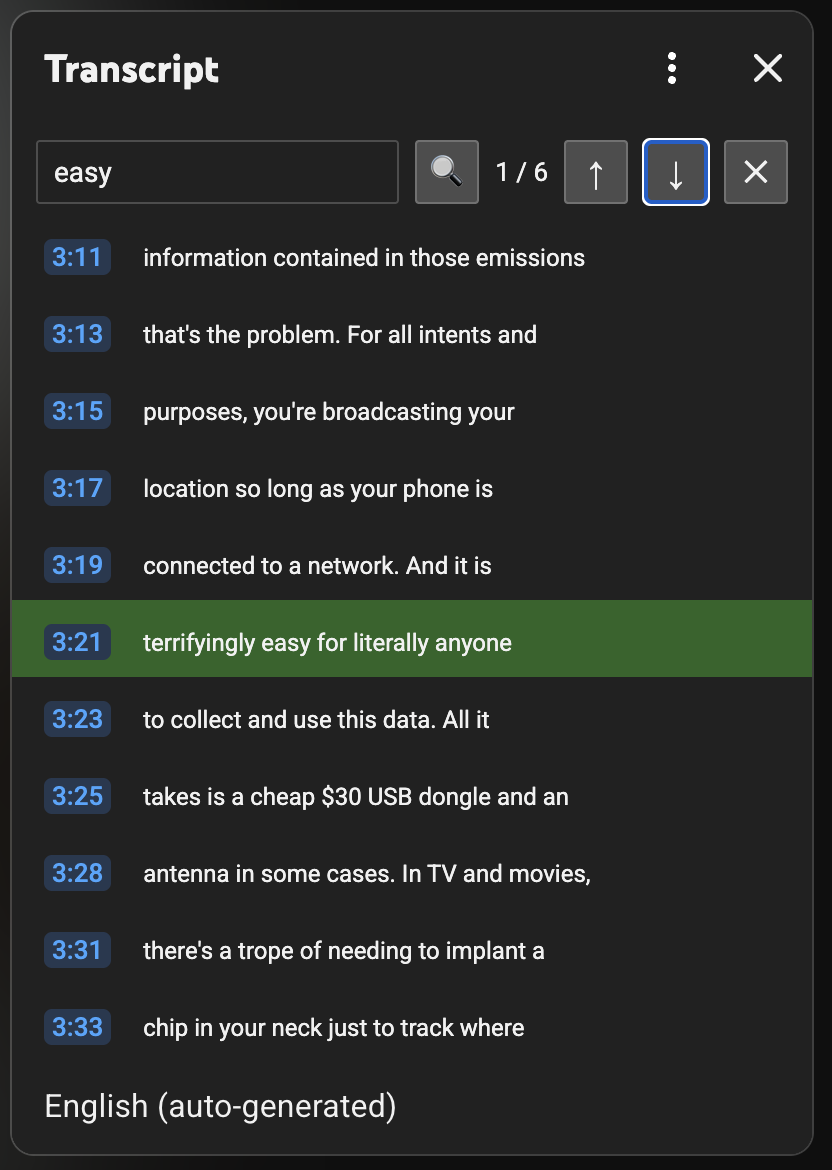Jump to the 3:21 timestamp
The height and width of the screenshot is (1170, 832).
point(77,642)
